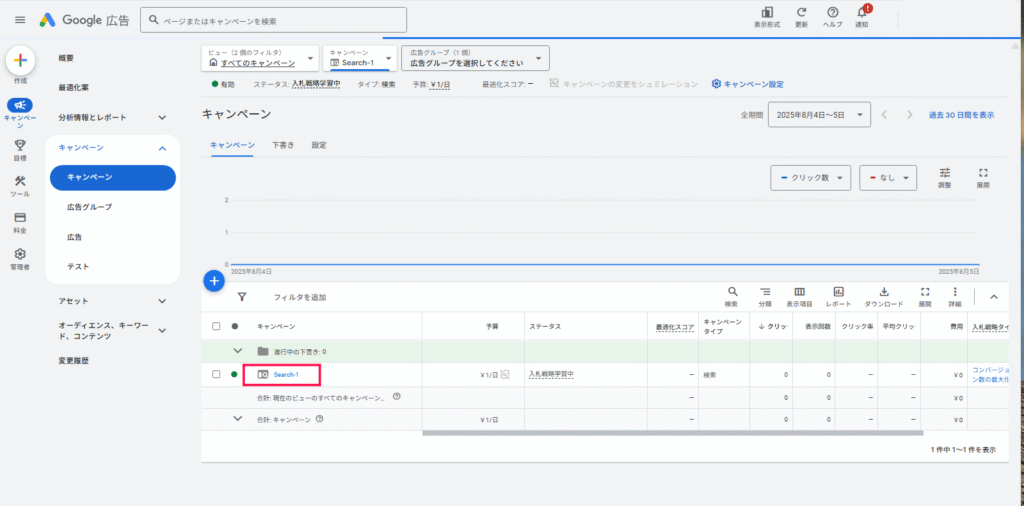Viewport: 1024px width, 506px height.
Task: Open the ヘルプ question mark icon
Action: coord(832,12)
